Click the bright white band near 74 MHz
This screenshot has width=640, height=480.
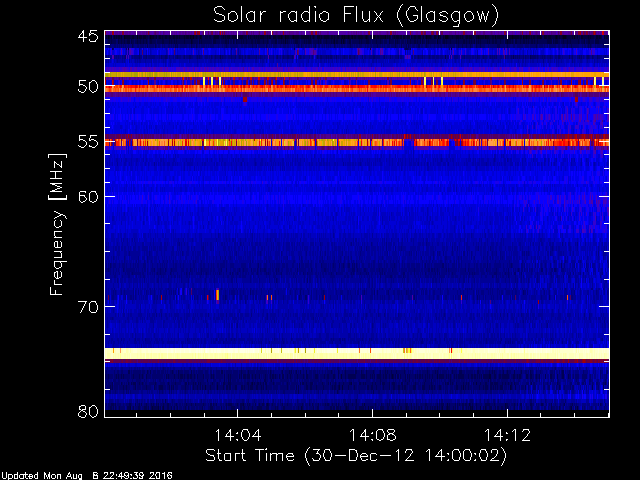[x=357, y=353]
